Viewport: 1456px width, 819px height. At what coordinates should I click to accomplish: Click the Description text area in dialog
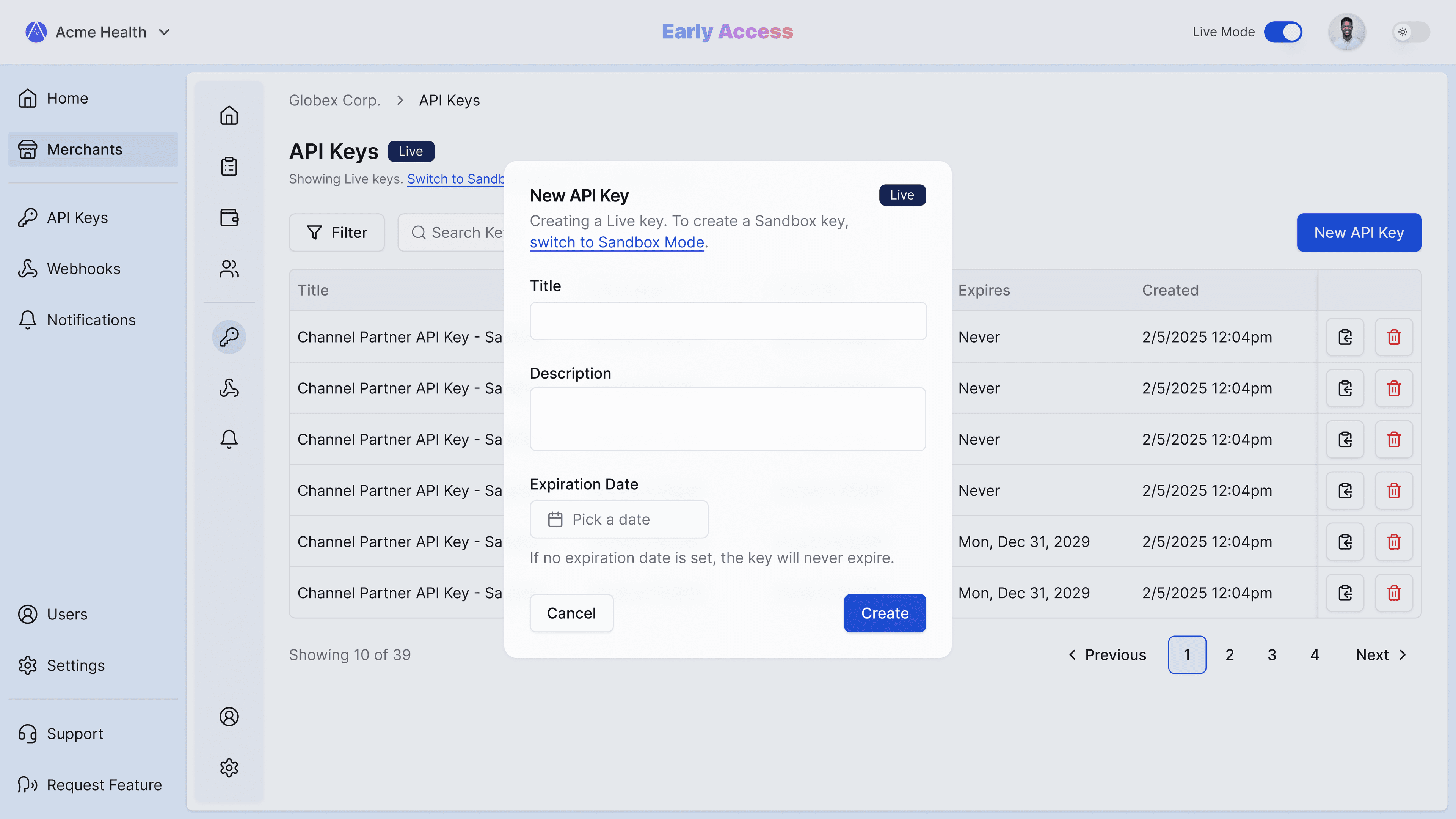coord(728,419)
